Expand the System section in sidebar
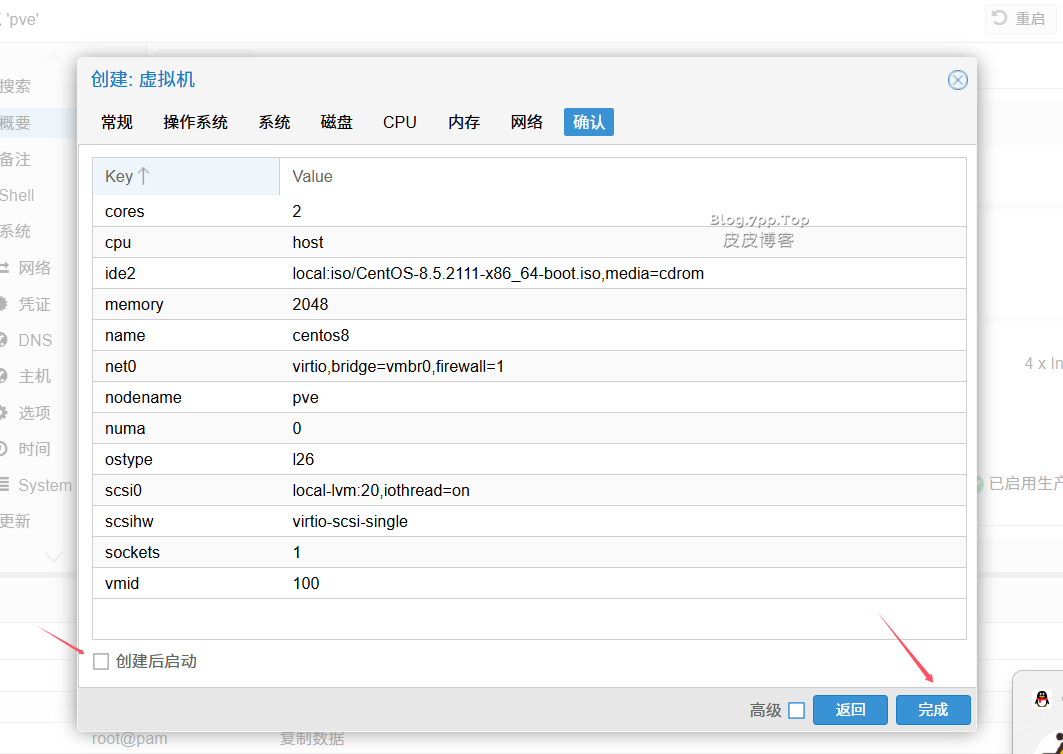1063x754 pixels. tap(44, 485)
